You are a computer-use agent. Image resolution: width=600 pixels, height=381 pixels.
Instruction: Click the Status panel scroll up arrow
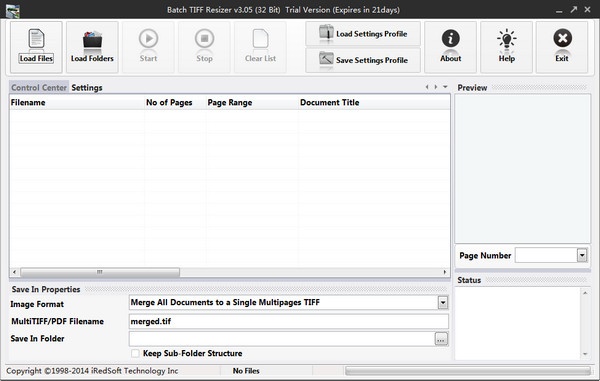tap(585, 293)
